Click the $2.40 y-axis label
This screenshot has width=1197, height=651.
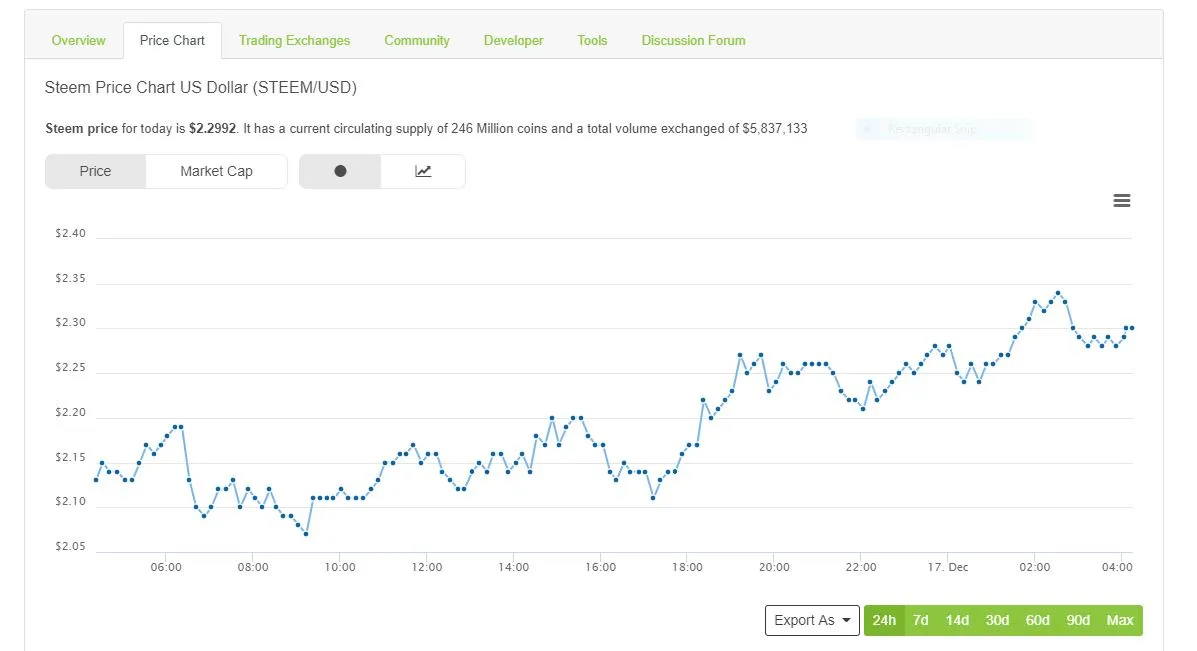coord(70,234)
